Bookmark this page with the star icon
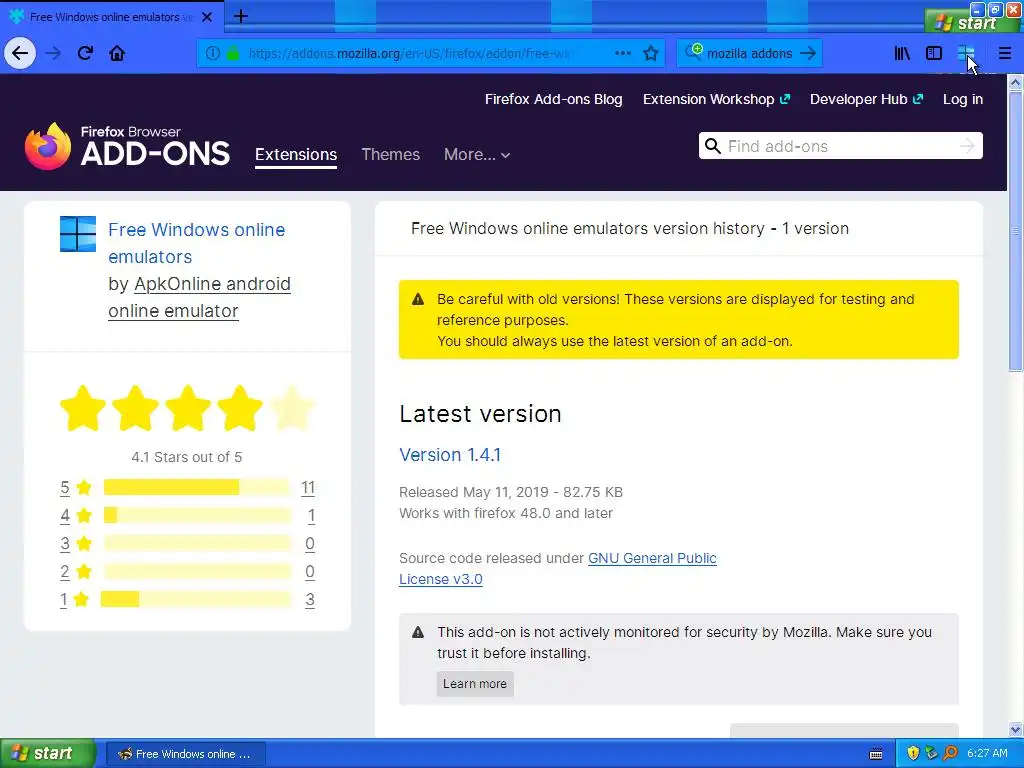The height and width of the screenshot is (768, 1024). point(650,53)
